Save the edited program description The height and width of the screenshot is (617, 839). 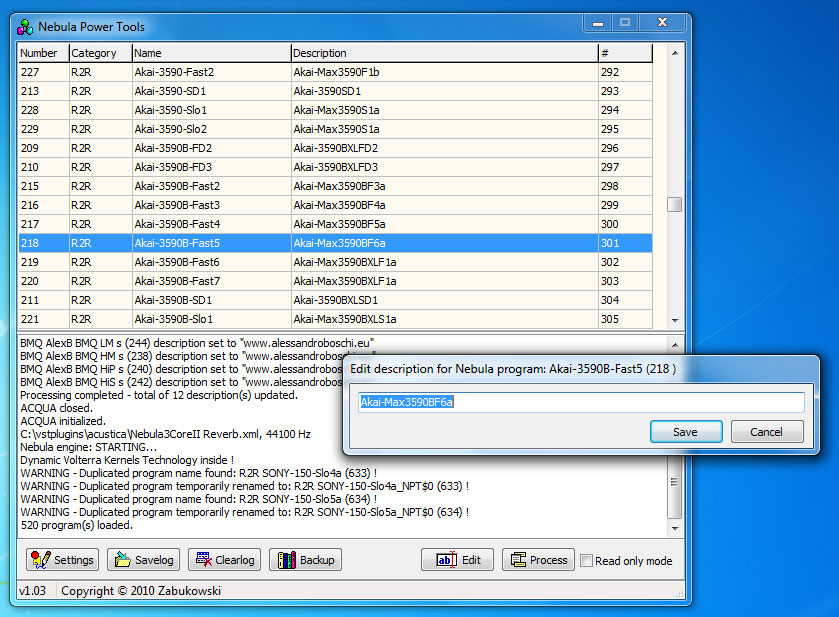[685, 432]
